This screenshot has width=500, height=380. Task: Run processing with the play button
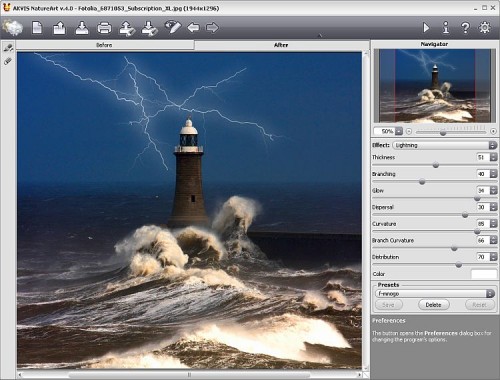426,28
